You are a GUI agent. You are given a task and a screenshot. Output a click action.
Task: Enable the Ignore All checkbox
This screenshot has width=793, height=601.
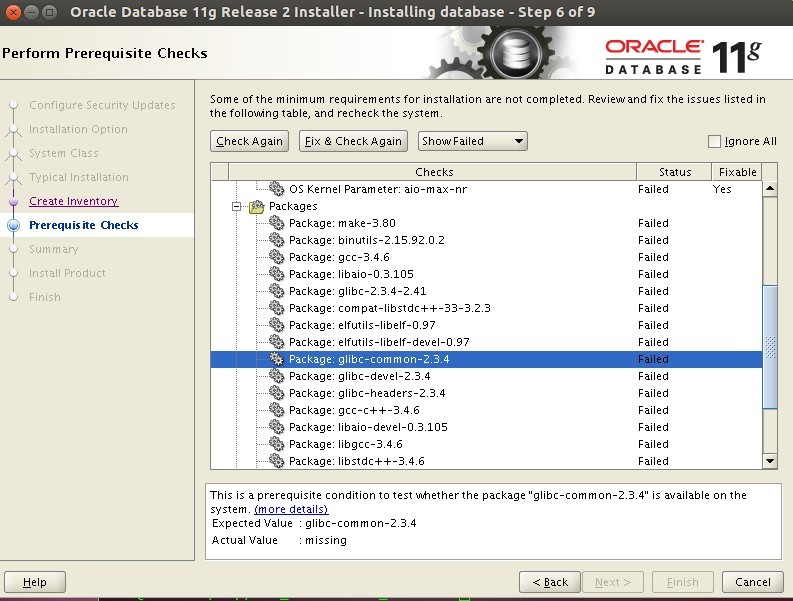(x=714, y=141)
